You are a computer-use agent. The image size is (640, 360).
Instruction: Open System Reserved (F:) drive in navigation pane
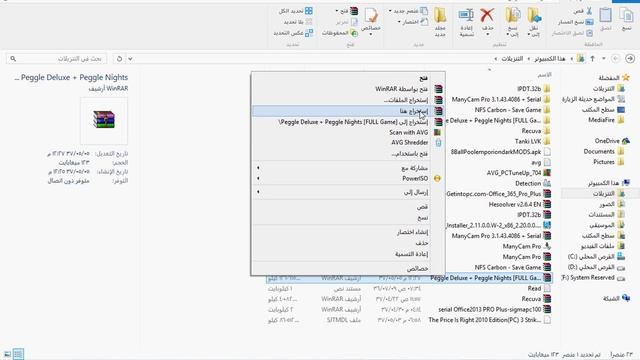tap(593, 278)
